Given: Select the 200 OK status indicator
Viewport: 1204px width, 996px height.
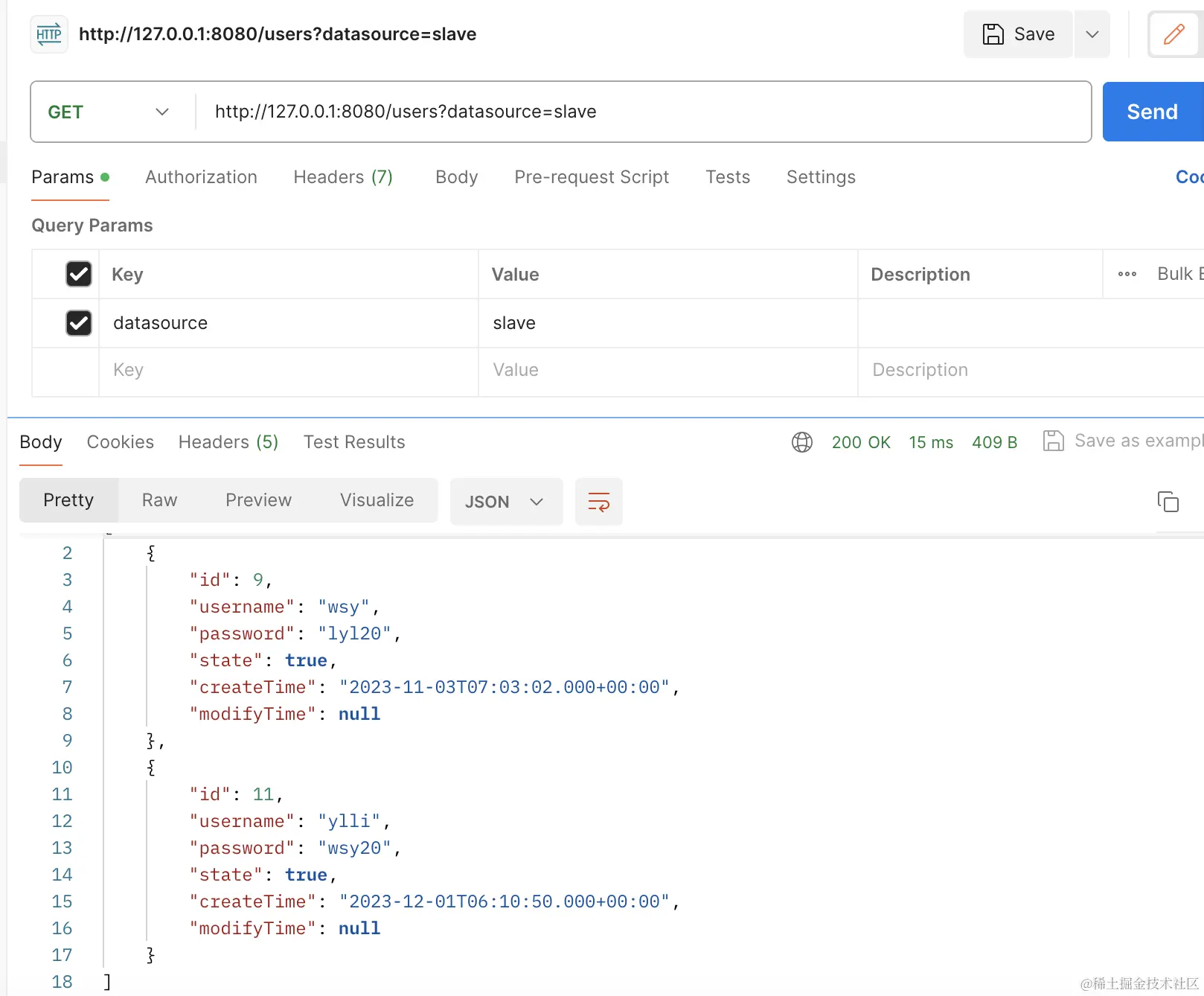Looking at the screenshot, I should pyautogui.click(x=861, y=441).
